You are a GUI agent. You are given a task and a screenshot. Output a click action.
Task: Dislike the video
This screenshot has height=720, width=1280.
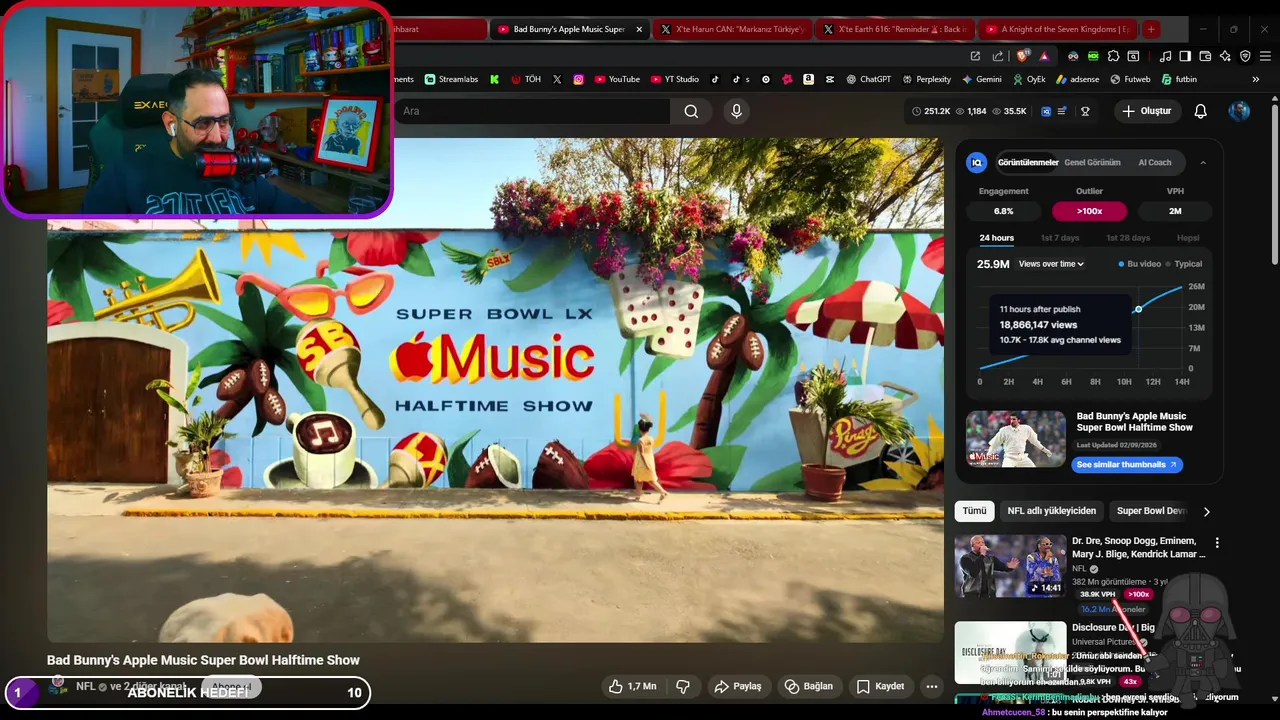point(683,686)
